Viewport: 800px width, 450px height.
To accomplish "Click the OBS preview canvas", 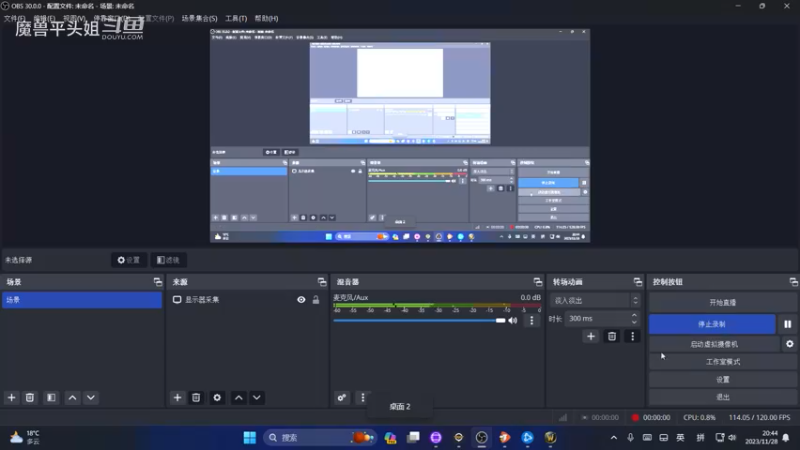I will click(400, 135).
